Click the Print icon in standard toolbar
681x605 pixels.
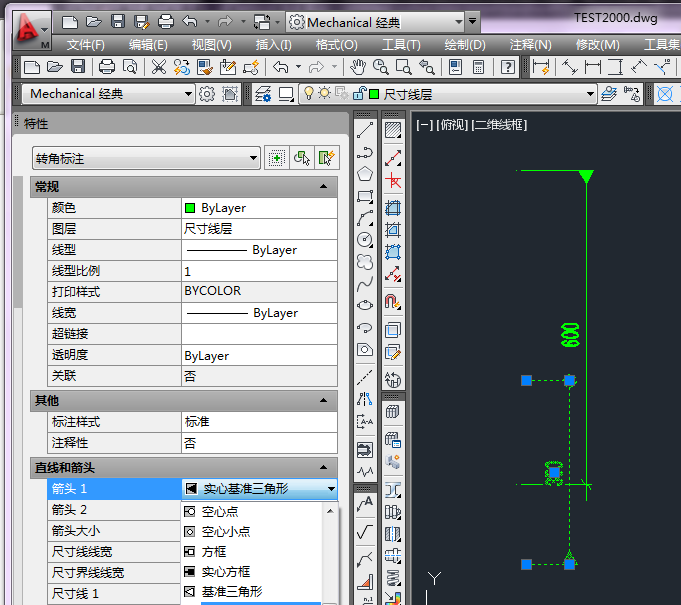point(106,67)
